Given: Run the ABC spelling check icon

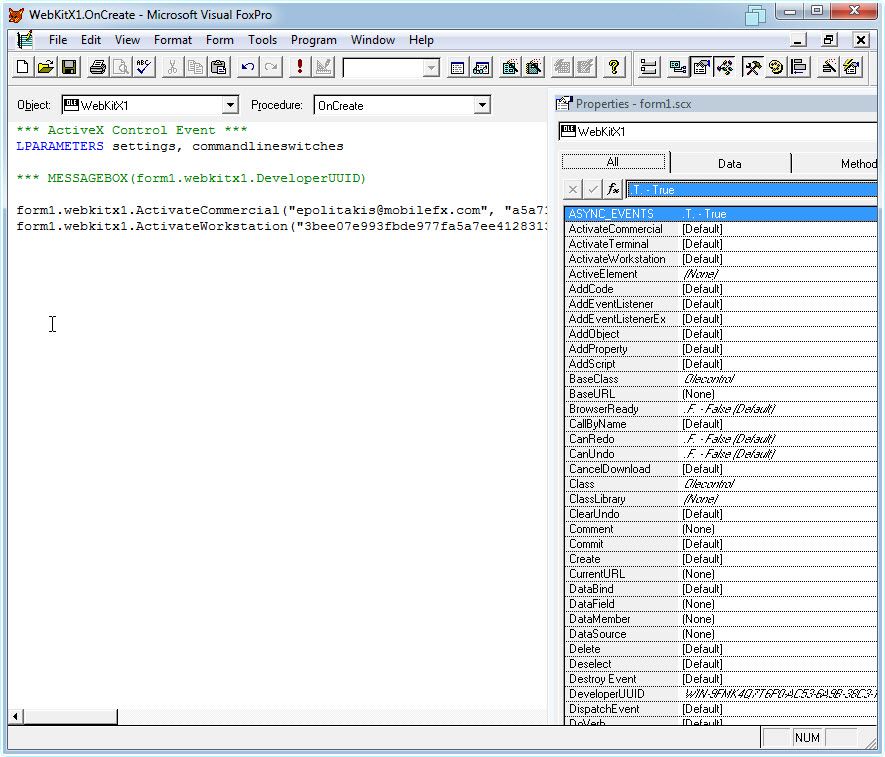Looking at the screenshot, I should (x=144, y=67).
